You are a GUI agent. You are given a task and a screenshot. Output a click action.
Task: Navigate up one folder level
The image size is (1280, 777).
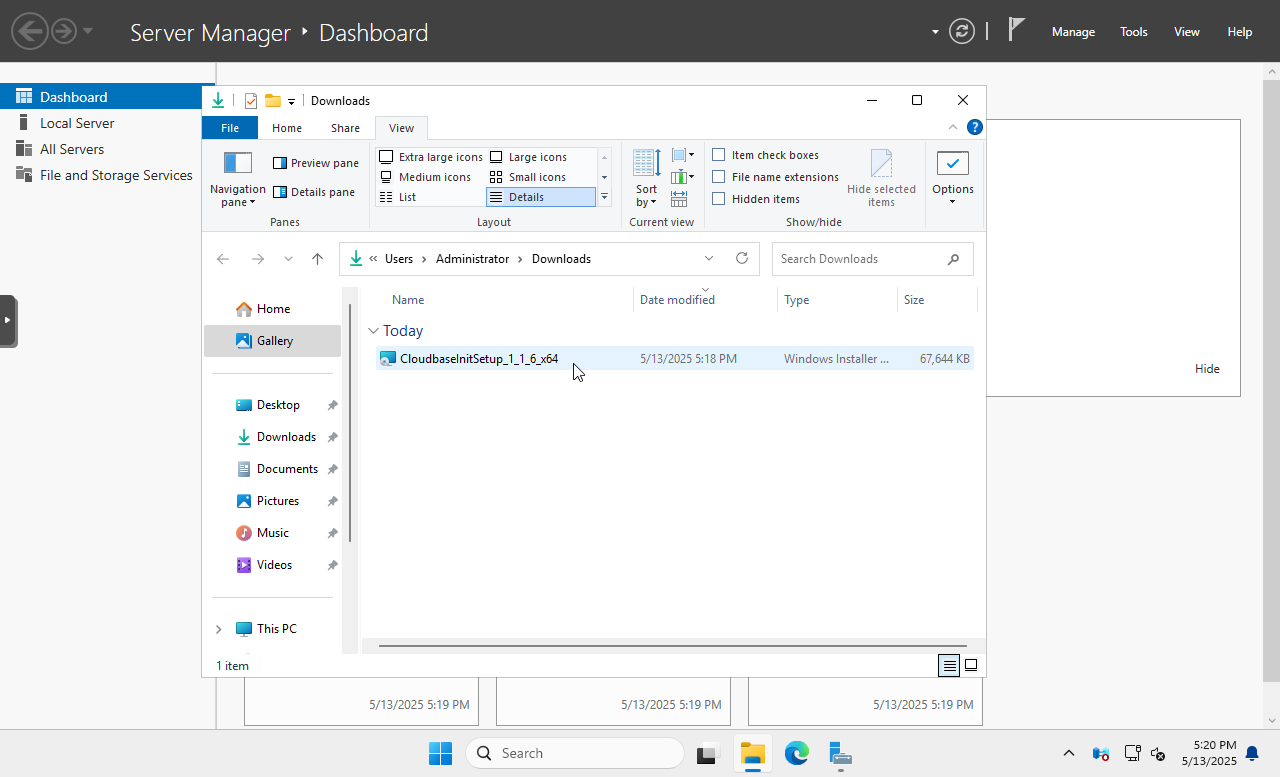click(317, 258)
